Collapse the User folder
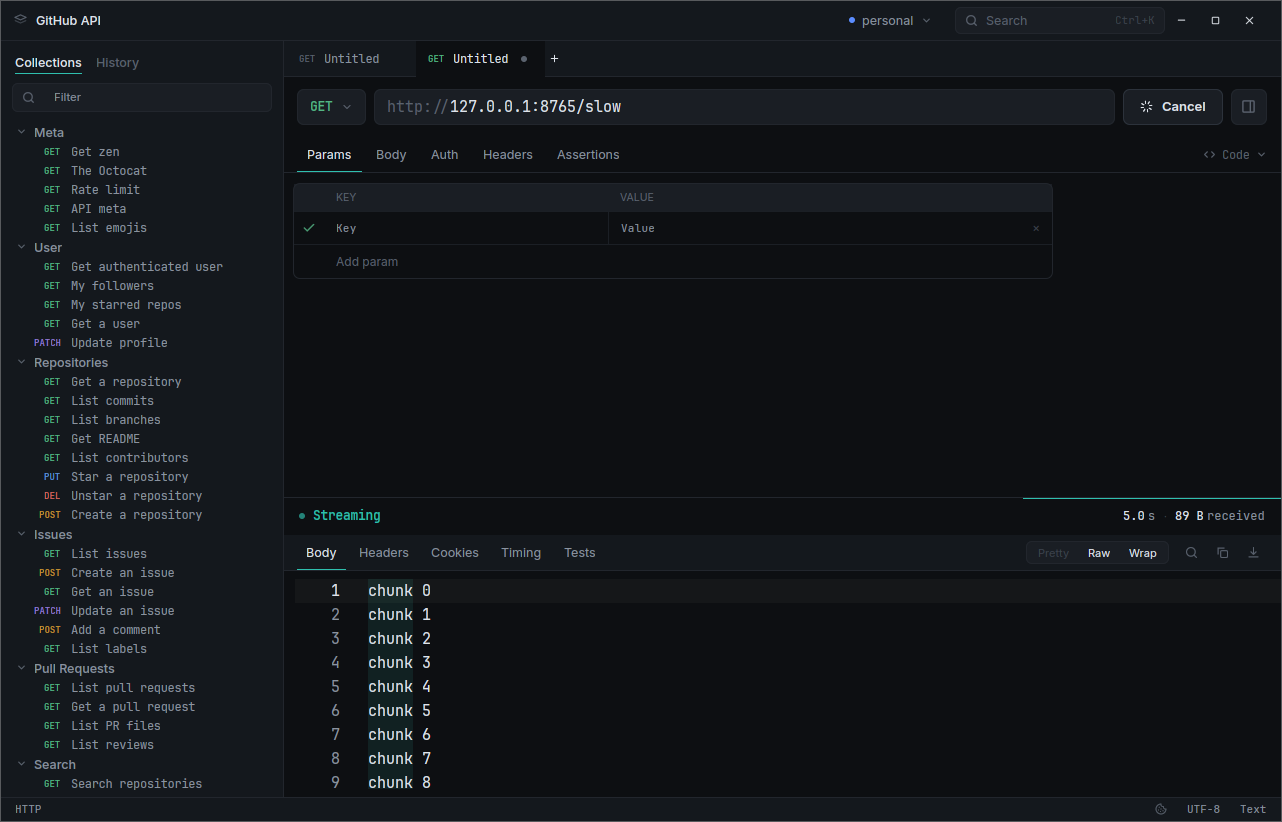Image resolution: width=1282 pixels, height=822 pixels. [40, 247]
